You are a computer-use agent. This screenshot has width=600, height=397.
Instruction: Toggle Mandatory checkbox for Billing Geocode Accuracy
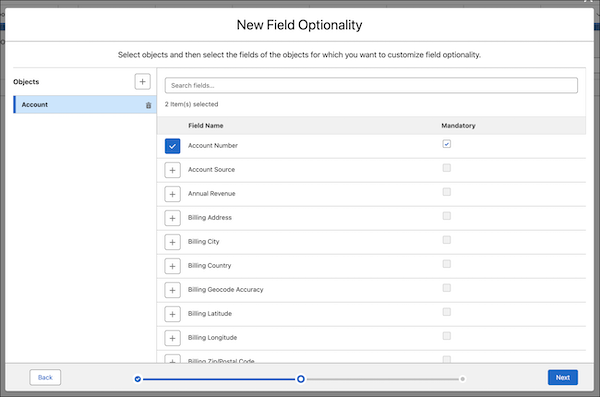(447, 288)
